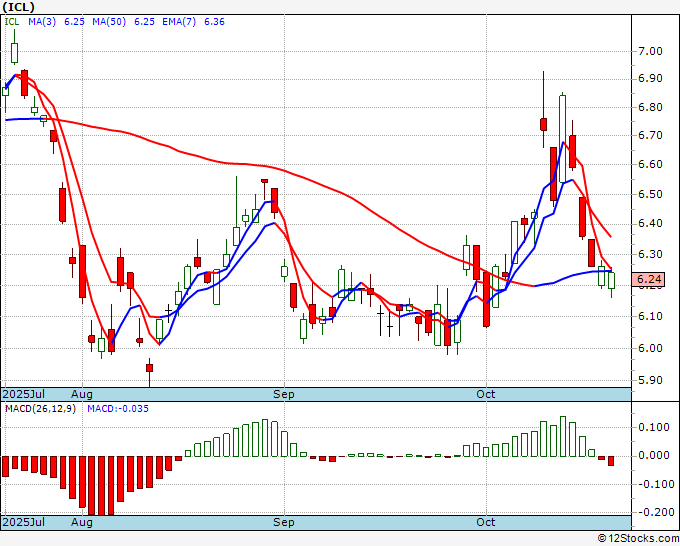The image size is (680, 546).
Task: Click the 6.60 price axis label
Action: pos(650,164)
